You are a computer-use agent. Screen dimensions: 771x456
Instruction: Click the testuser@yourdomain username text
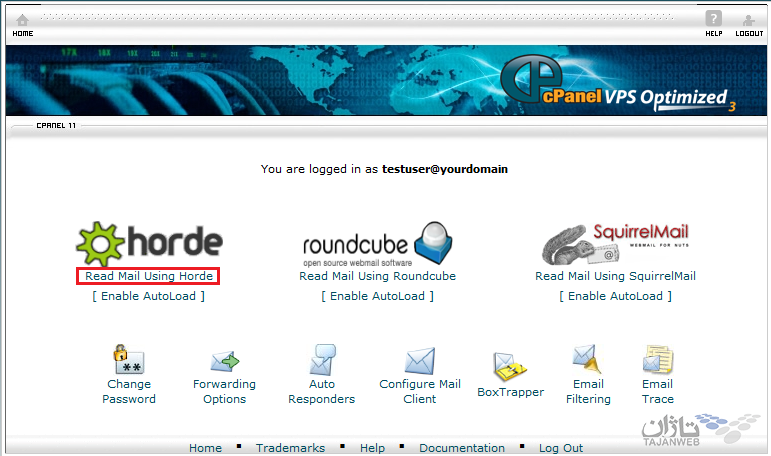point(445,169)
